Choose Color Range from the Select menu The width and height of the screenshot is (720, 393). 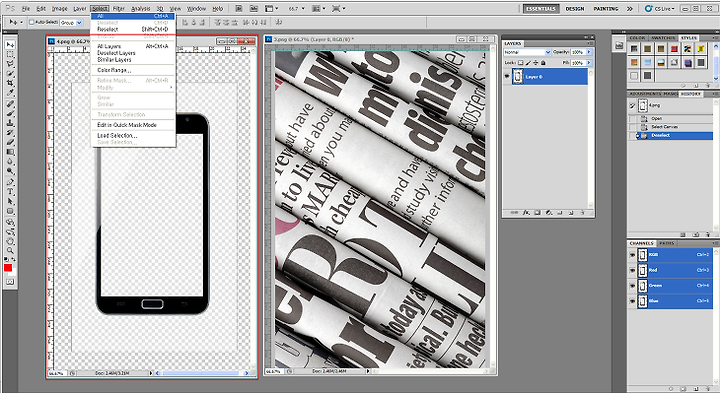point(133,70)
